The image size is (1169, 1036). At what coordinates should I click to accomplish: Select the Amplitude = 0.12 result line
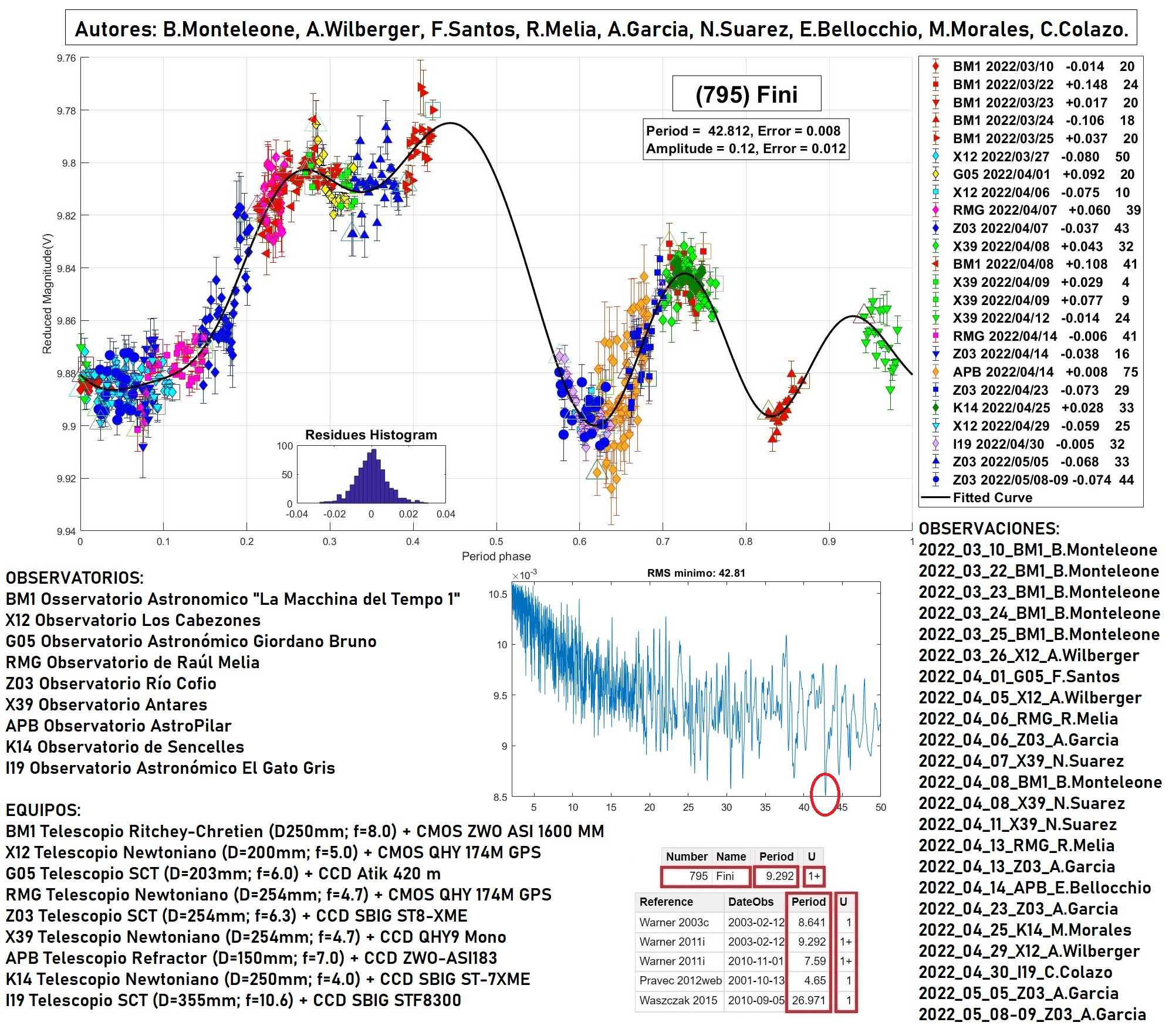(746, 148)
